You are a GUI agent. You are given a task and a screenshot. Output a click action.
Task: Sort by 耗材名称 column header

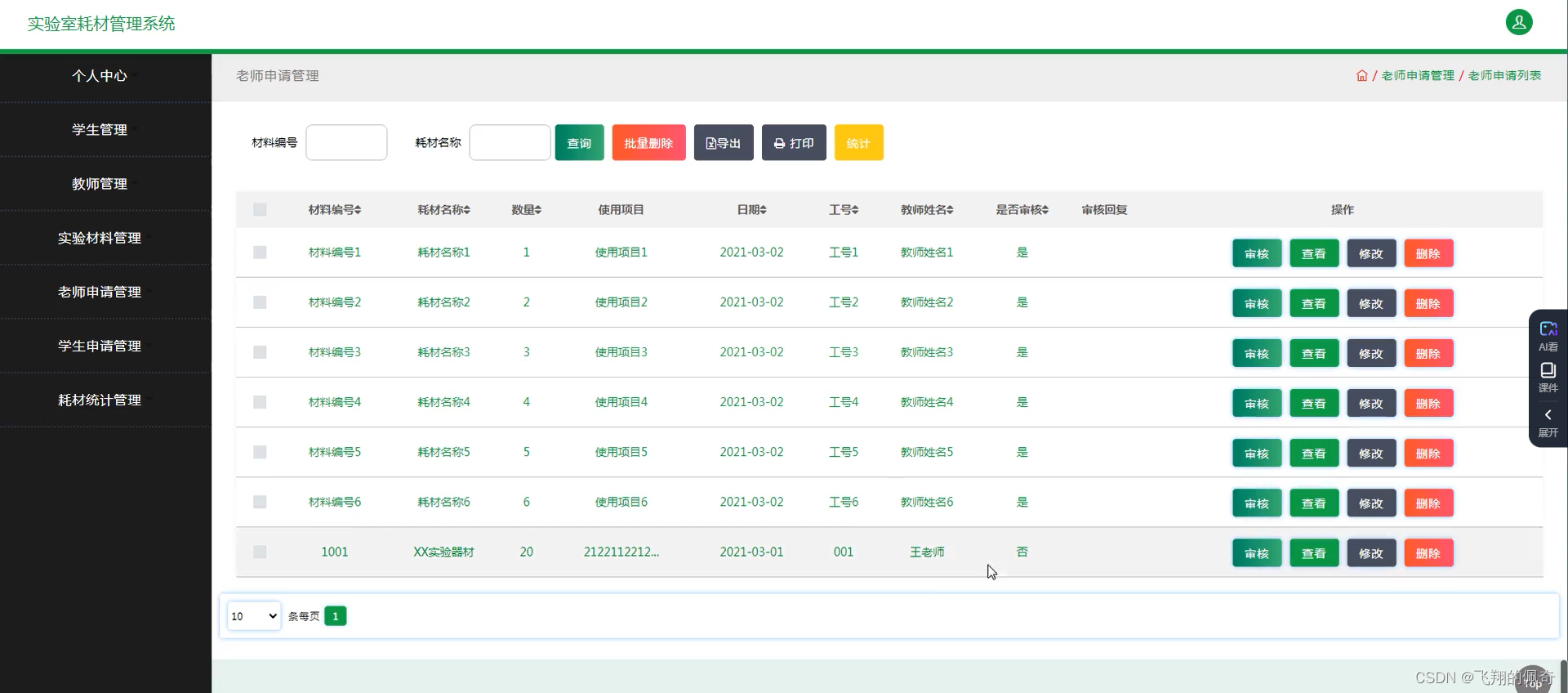(x=443, y=210)
